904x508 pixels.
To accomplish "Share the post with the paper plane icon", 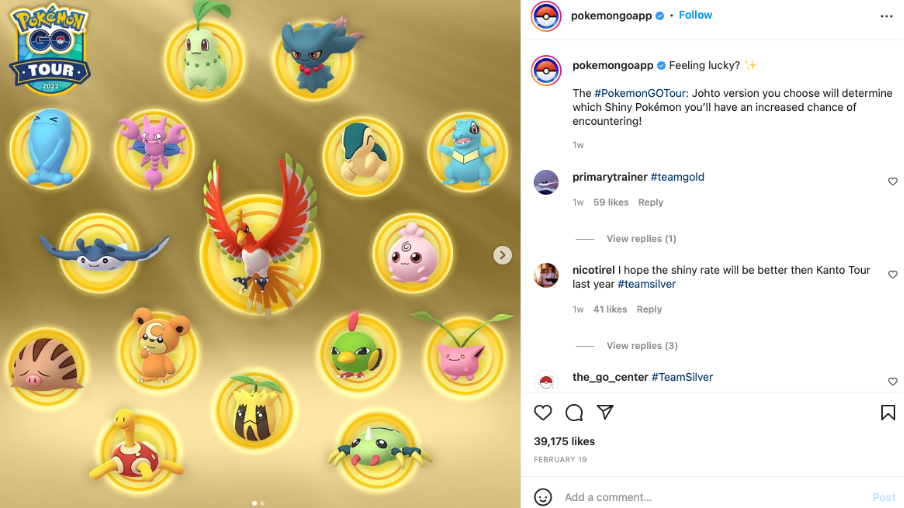I will pyautogui.click(x=605, y=412).
